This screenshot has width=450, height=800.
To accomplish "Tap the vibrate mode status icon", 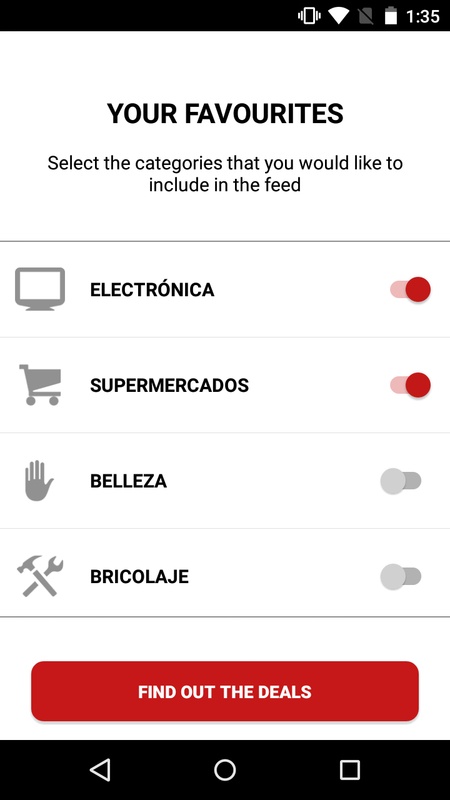I will 309,16.
